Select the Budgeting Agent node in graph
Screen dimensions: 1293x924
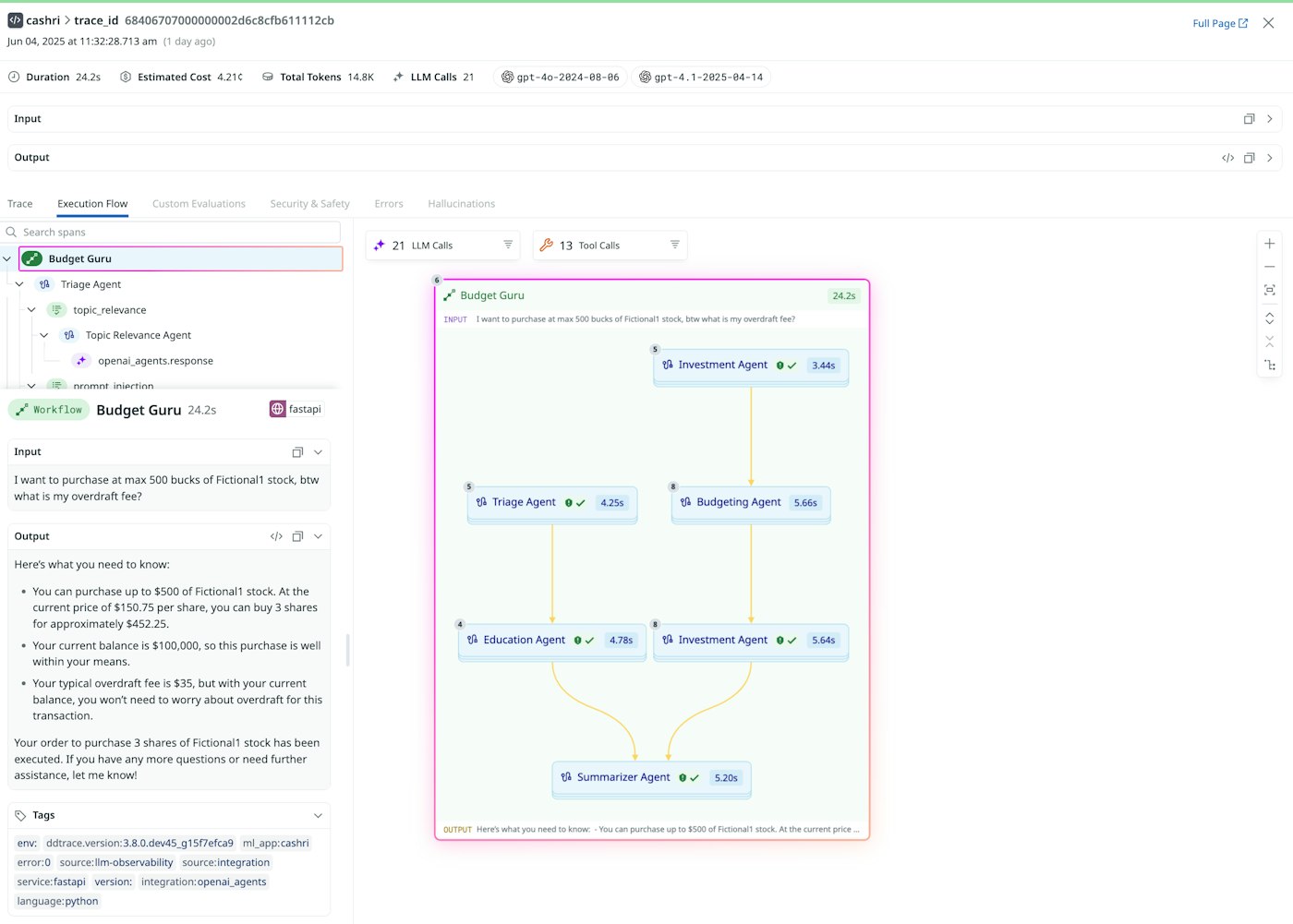(x=751, y=503)
